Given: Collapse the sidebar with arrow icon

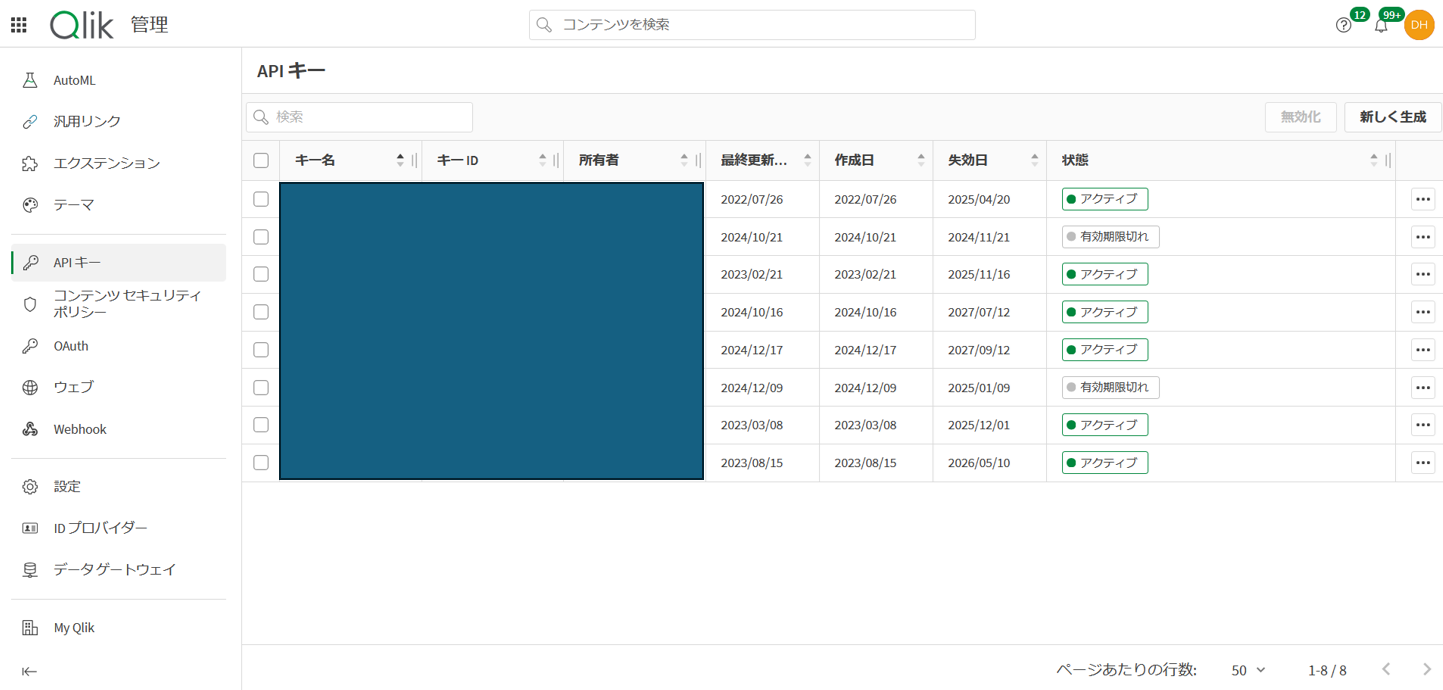Looking at the screenshot, I should tap(29, 671).
